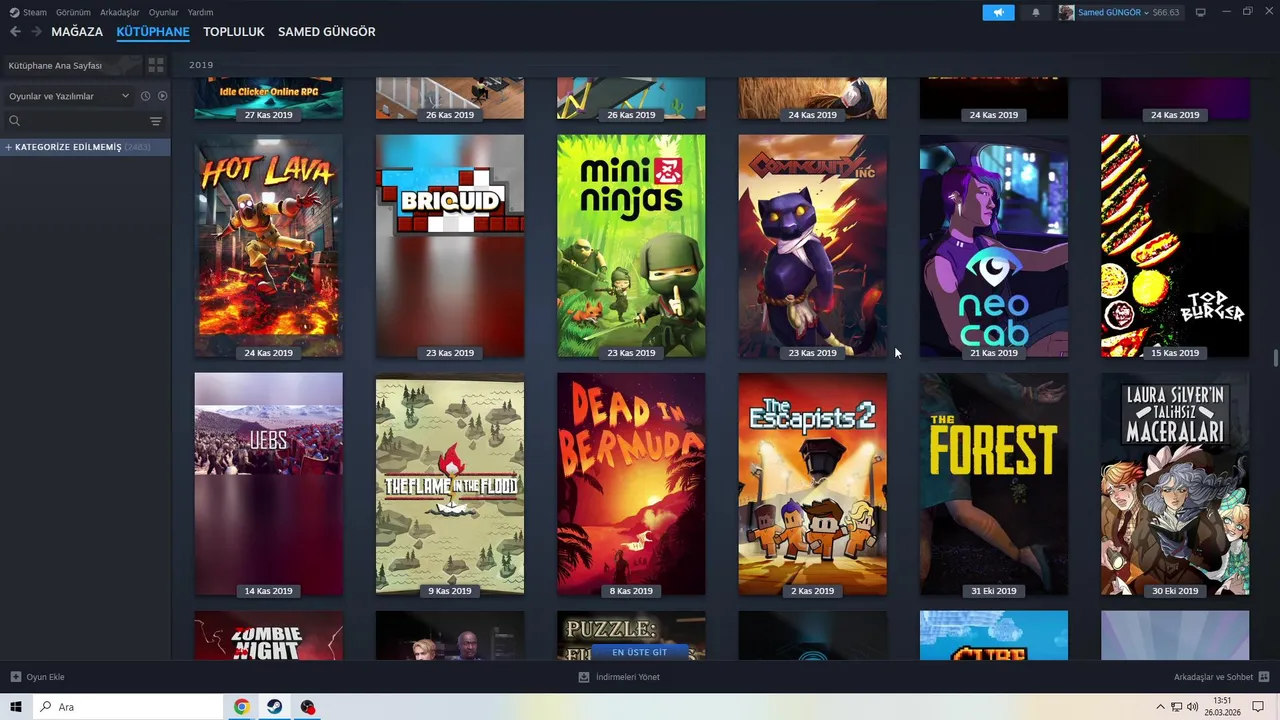Click the Oyun Ekle plus icon

(15, 677)
